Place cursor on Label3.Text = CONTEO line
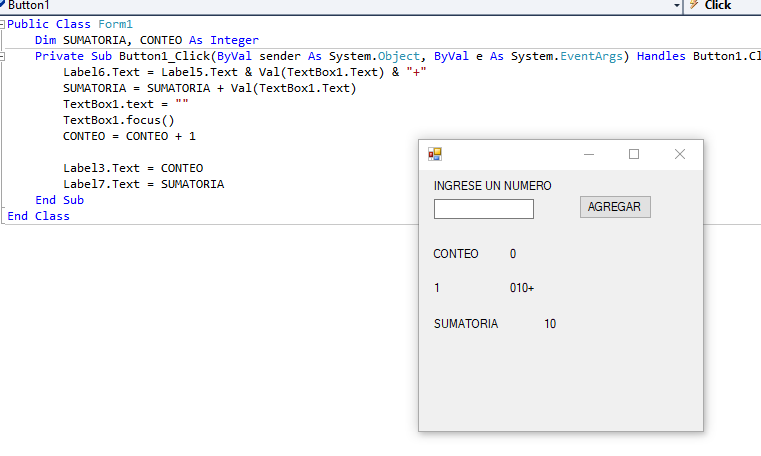 [x=133, y=168]
